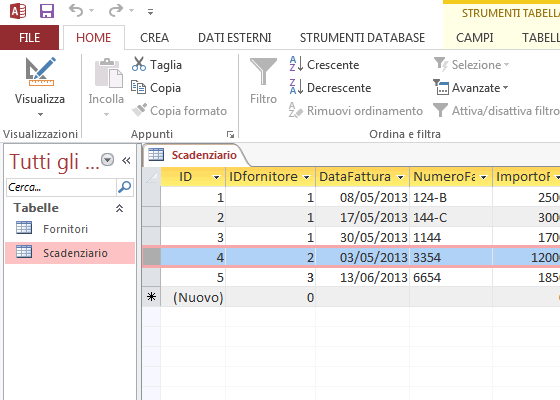Click the Taglia scissors icon
The height and width of the screenshot is (400, 560).
pyautogui.click(x=139, y=64)
